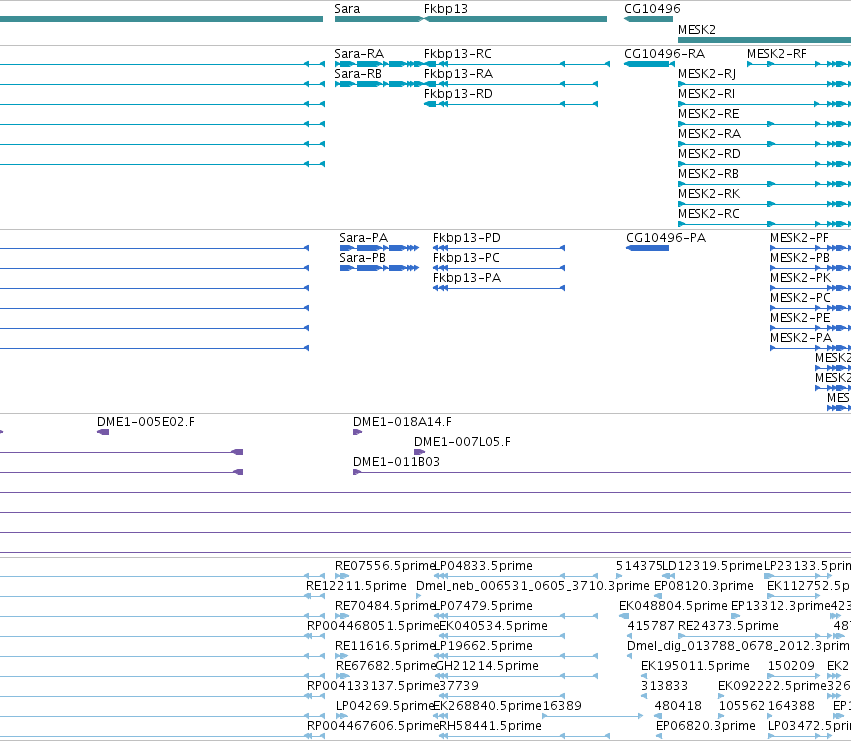
Task: Select EST EP06820.3prime
Action: point(659,737)
